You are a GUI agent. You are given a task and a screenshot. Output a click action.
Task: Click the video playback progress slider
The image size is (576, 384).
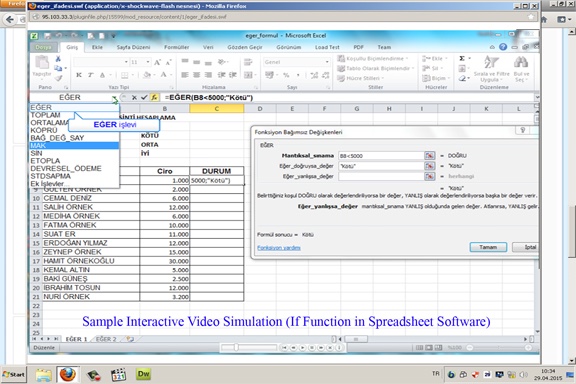click(249, 347)
